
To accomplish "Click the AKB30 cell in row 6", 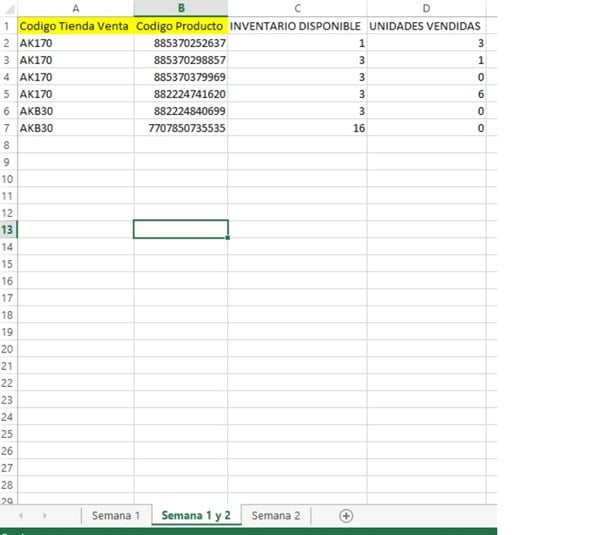I will click(76, 111).
